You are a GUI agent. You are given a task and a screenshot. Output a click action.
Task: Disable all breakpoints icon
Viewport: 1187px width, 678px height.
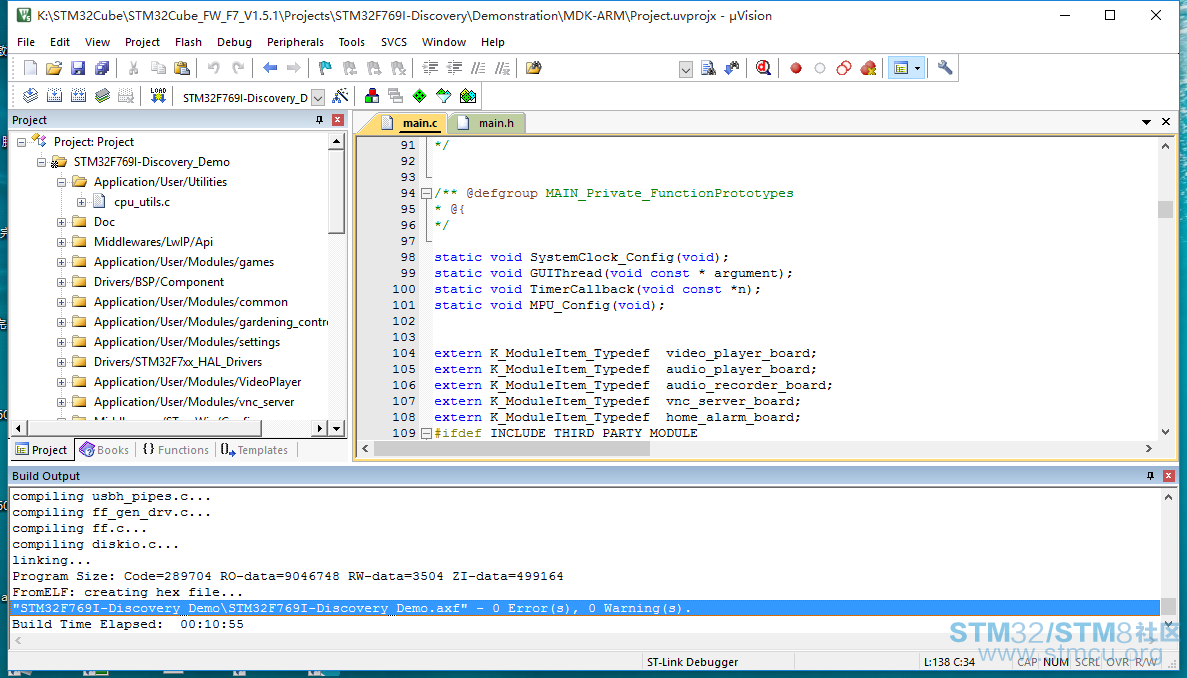point(844,68)
